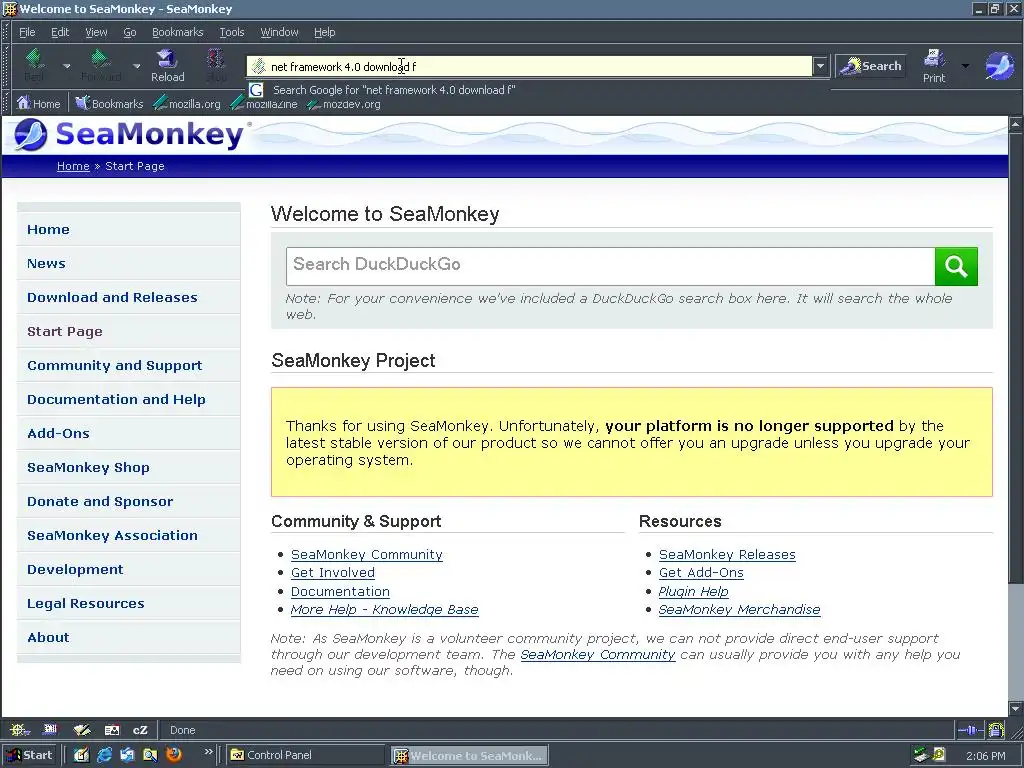Viewport: 1024px width, 768px height.
Task: Switch to Control Panel taskbar button
Action: point(306,755)
